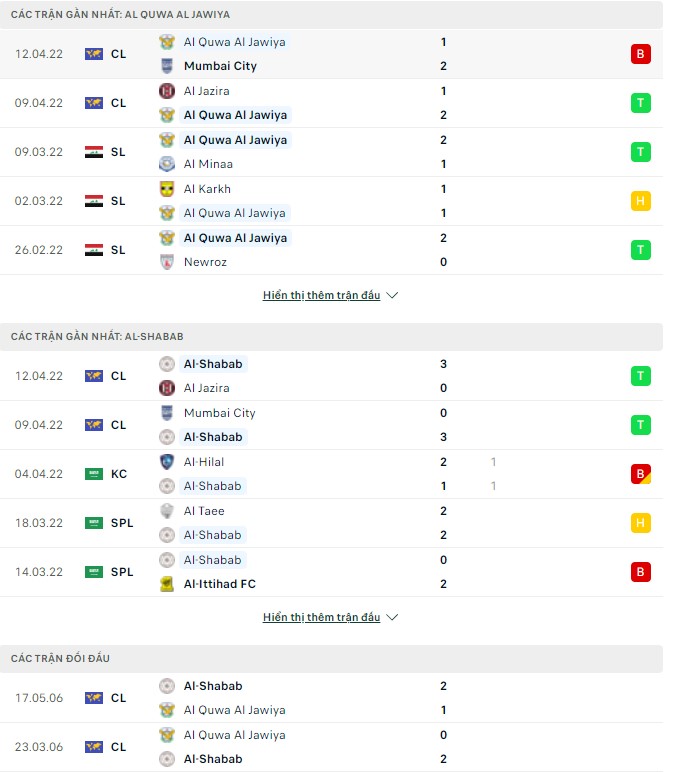This screenshot has width=675, height=772.
Task: Click the Al Jazira club logo
Action: (167, 91)
